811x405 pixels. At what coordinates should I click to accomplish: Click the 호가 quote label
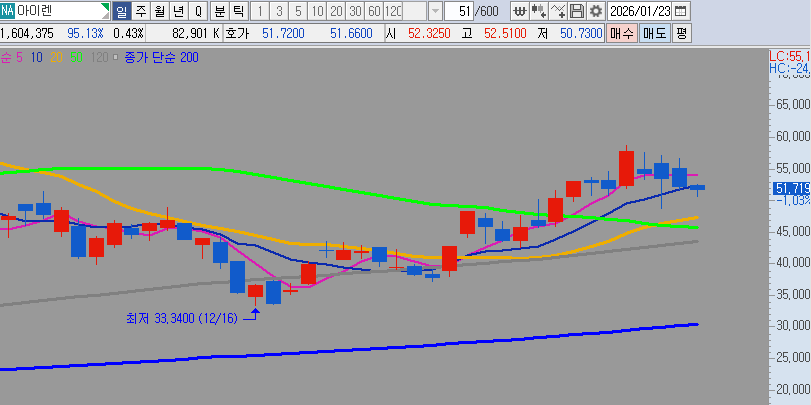pyautogui.click(x=237, y=34)
